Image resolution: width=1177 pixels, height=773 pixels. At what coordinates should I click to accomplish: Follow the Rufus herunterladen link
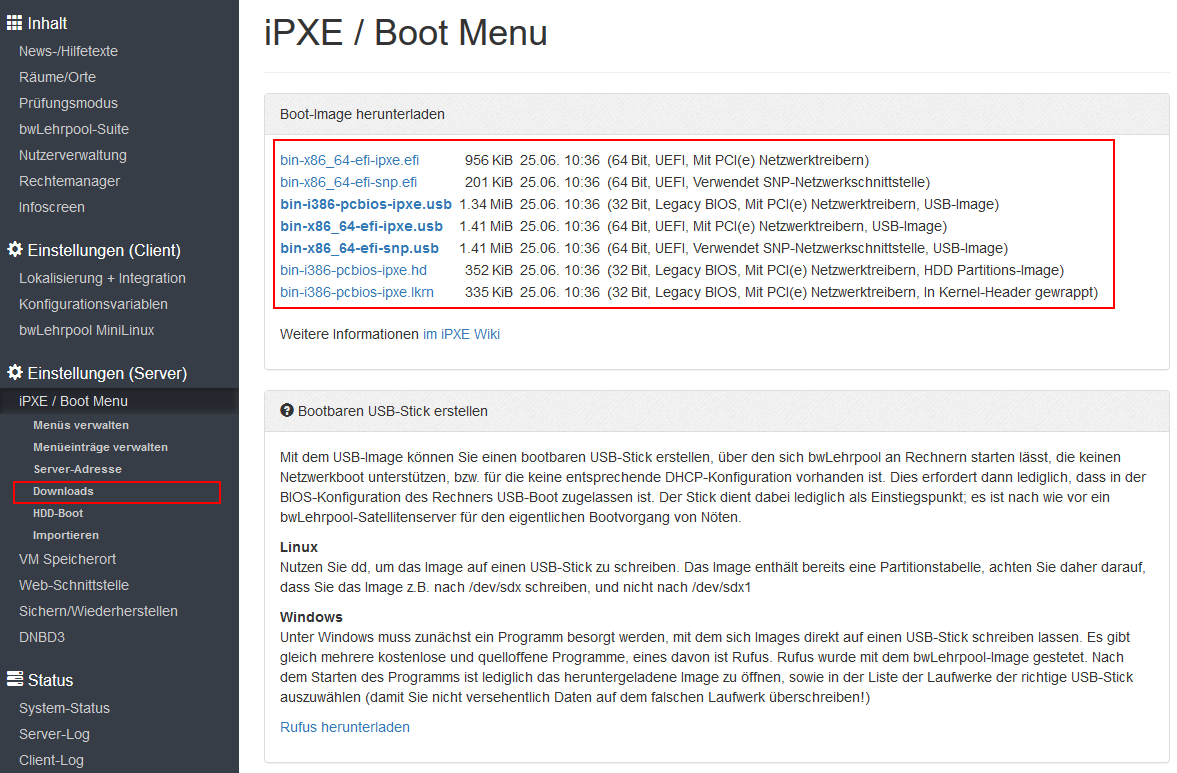pyautogui.click(x=345, y=727)
